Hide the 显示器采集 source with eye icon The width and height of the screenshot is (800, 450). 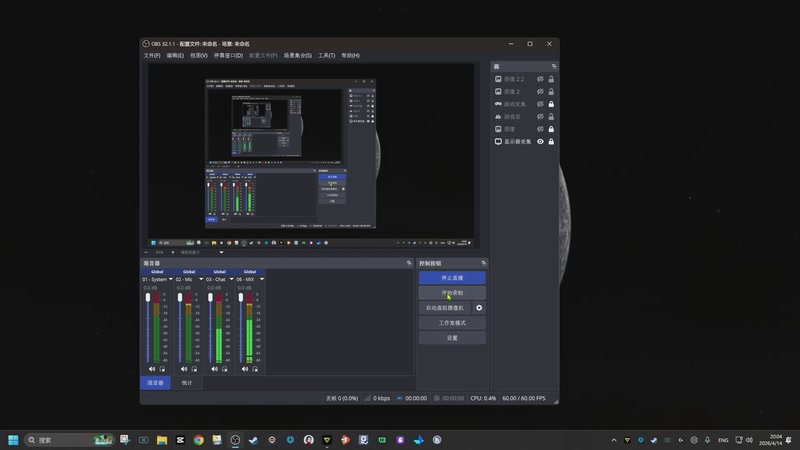[x=540, y=142]
